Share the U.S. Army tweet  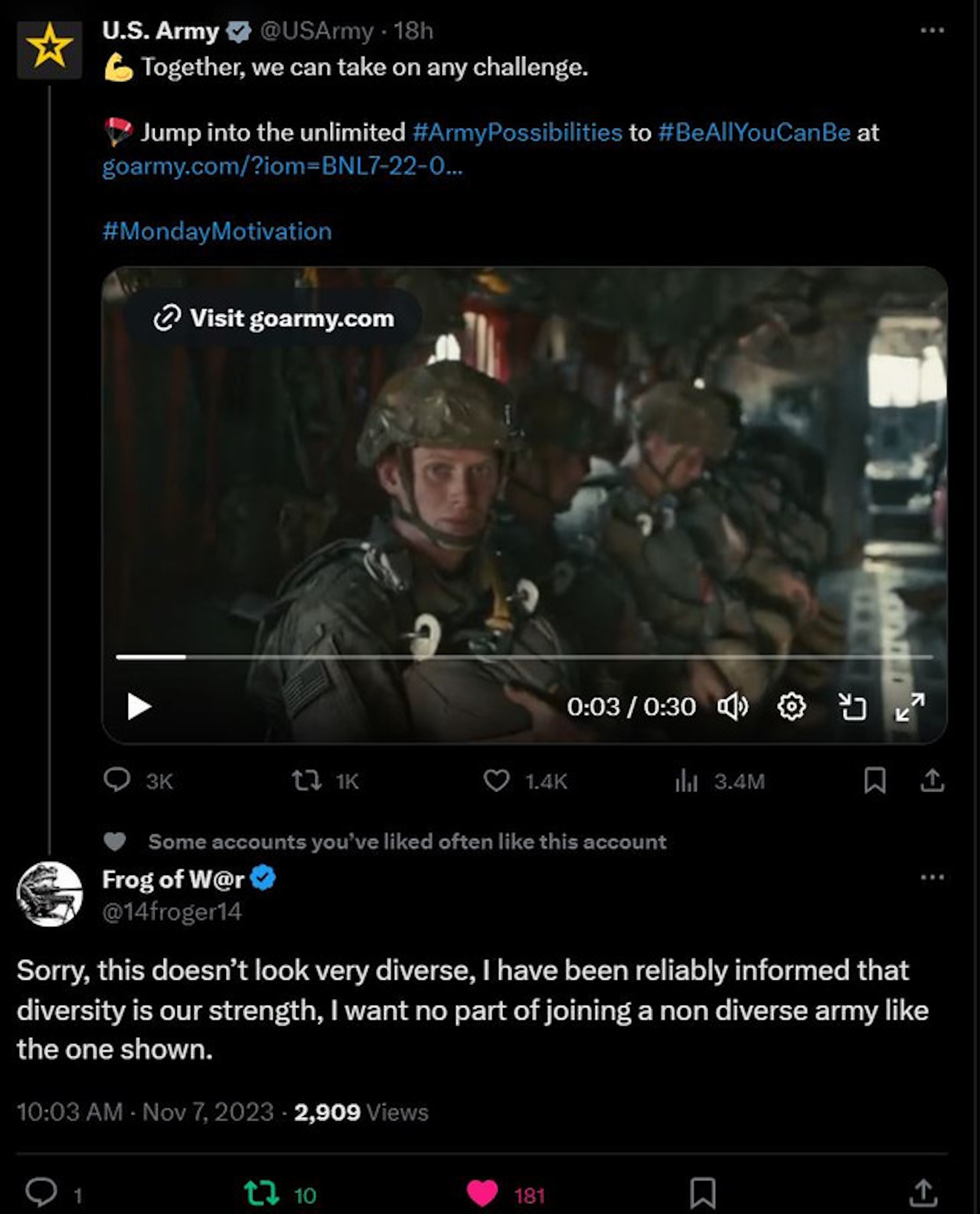pyautogui.click(x=932, y=781)
